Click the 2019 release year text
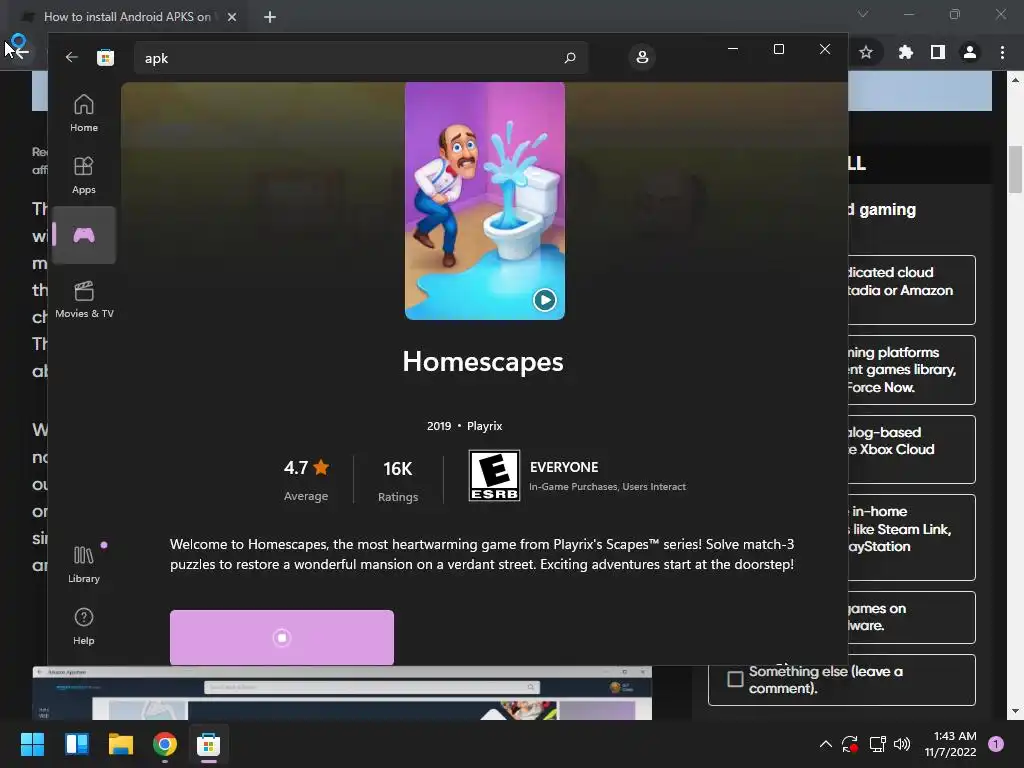This screenshot has height=768, width=1024. [439, 426]
